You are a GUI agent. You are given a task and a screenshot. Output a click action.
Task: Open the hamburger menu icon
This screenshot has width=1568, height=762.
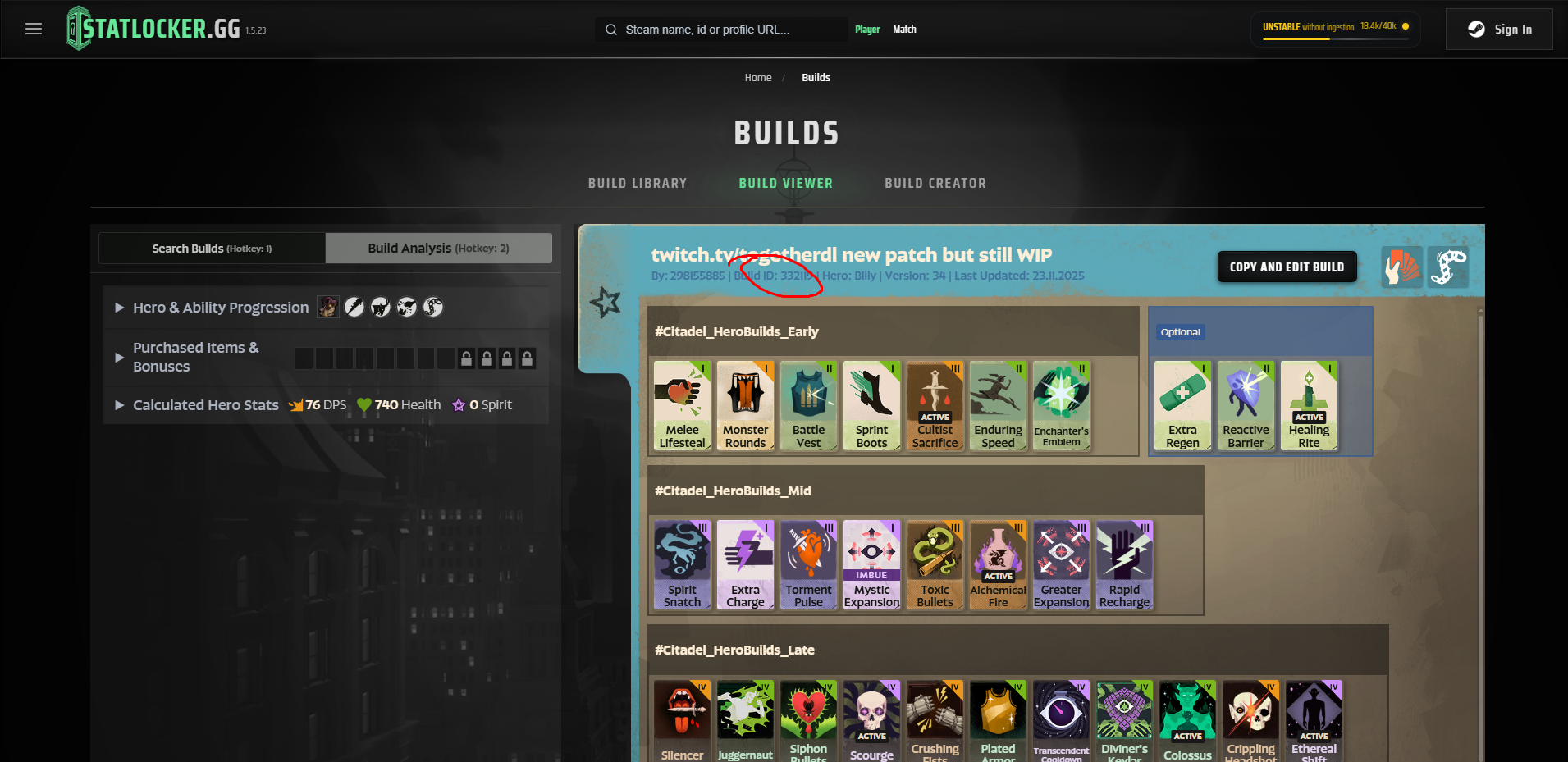pyautogui.click(x=34, y=30)
